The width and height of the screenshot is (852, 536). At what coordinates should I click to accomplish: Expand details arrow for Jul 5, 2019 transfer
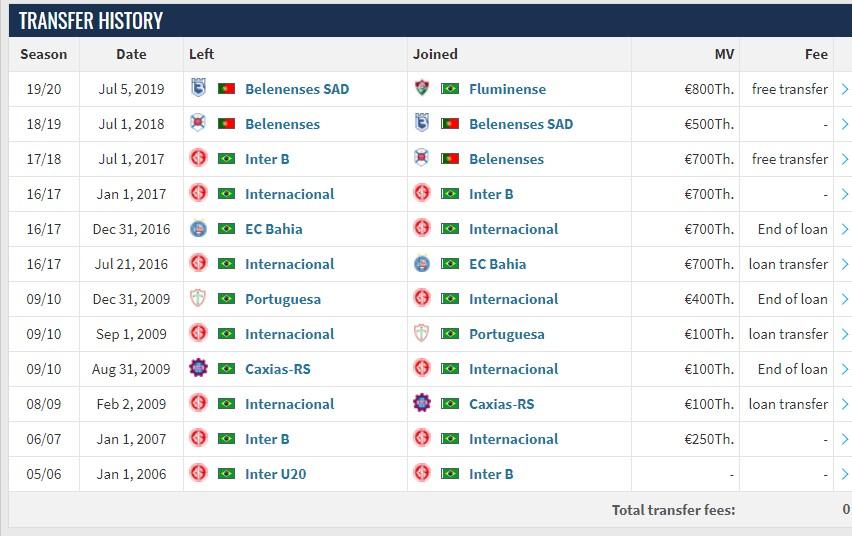point(844,89)
